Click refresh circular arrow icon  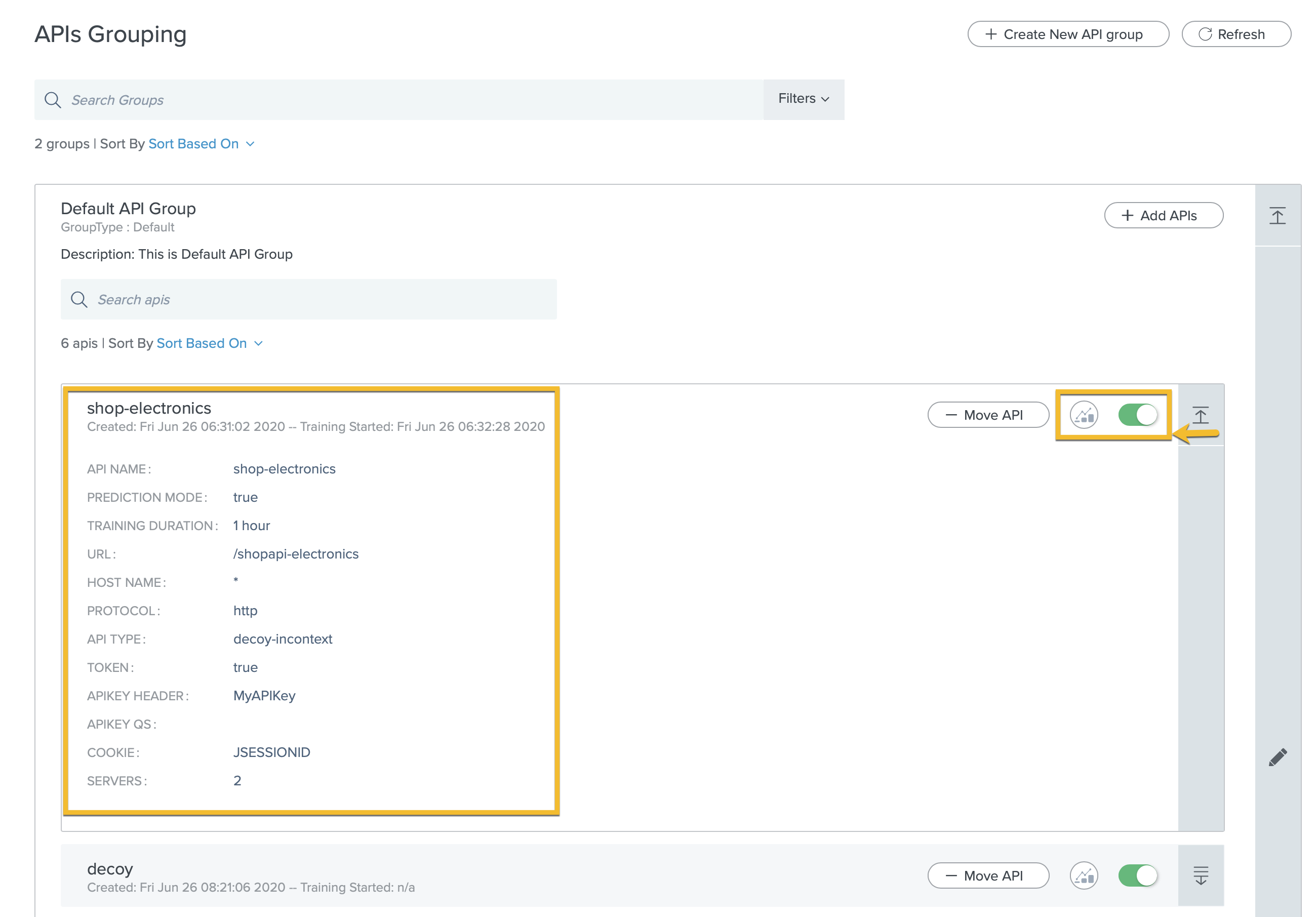[1205, 34]
